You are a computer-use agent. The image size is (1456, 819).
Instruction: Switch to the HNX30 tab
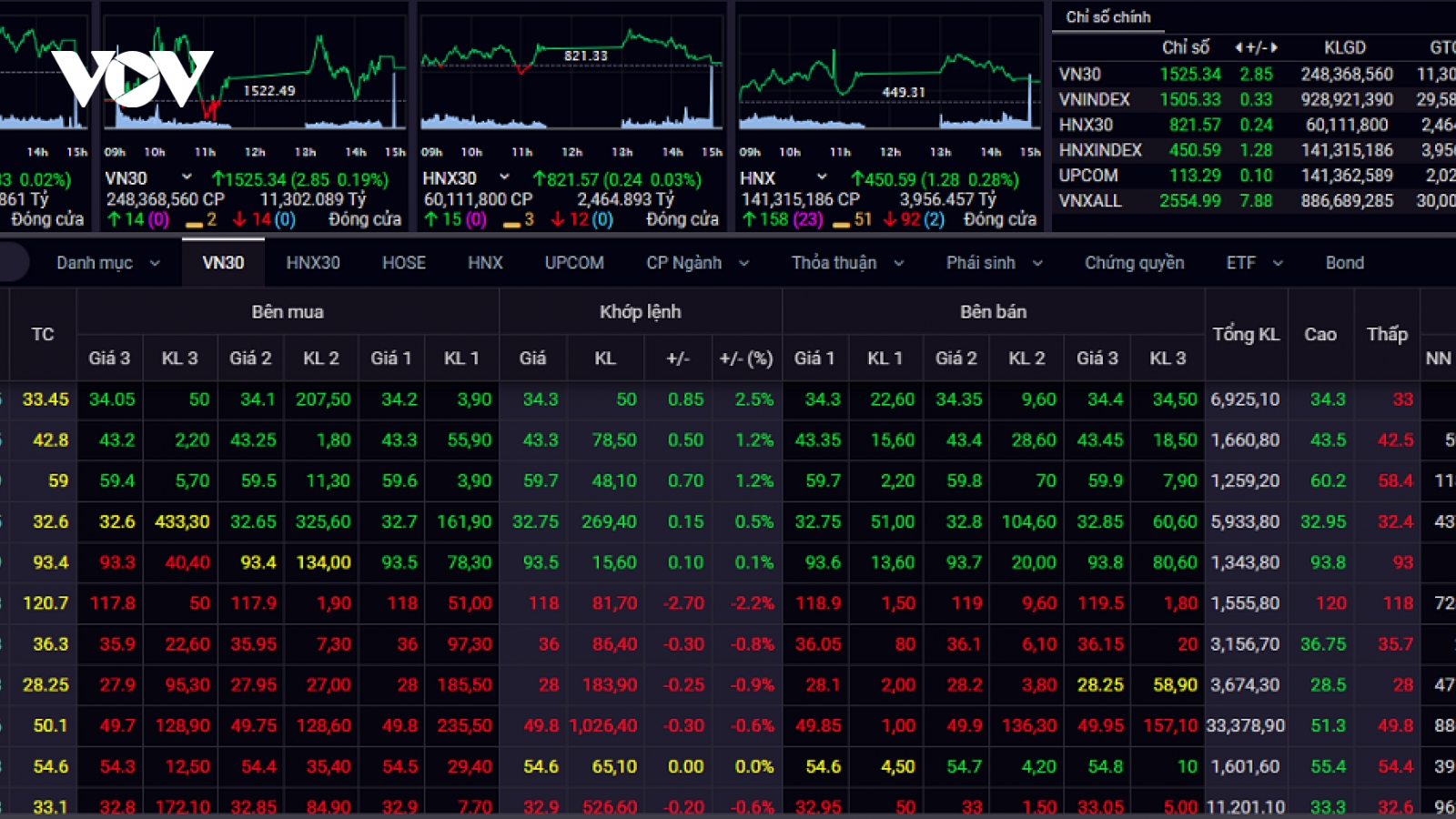313,263
